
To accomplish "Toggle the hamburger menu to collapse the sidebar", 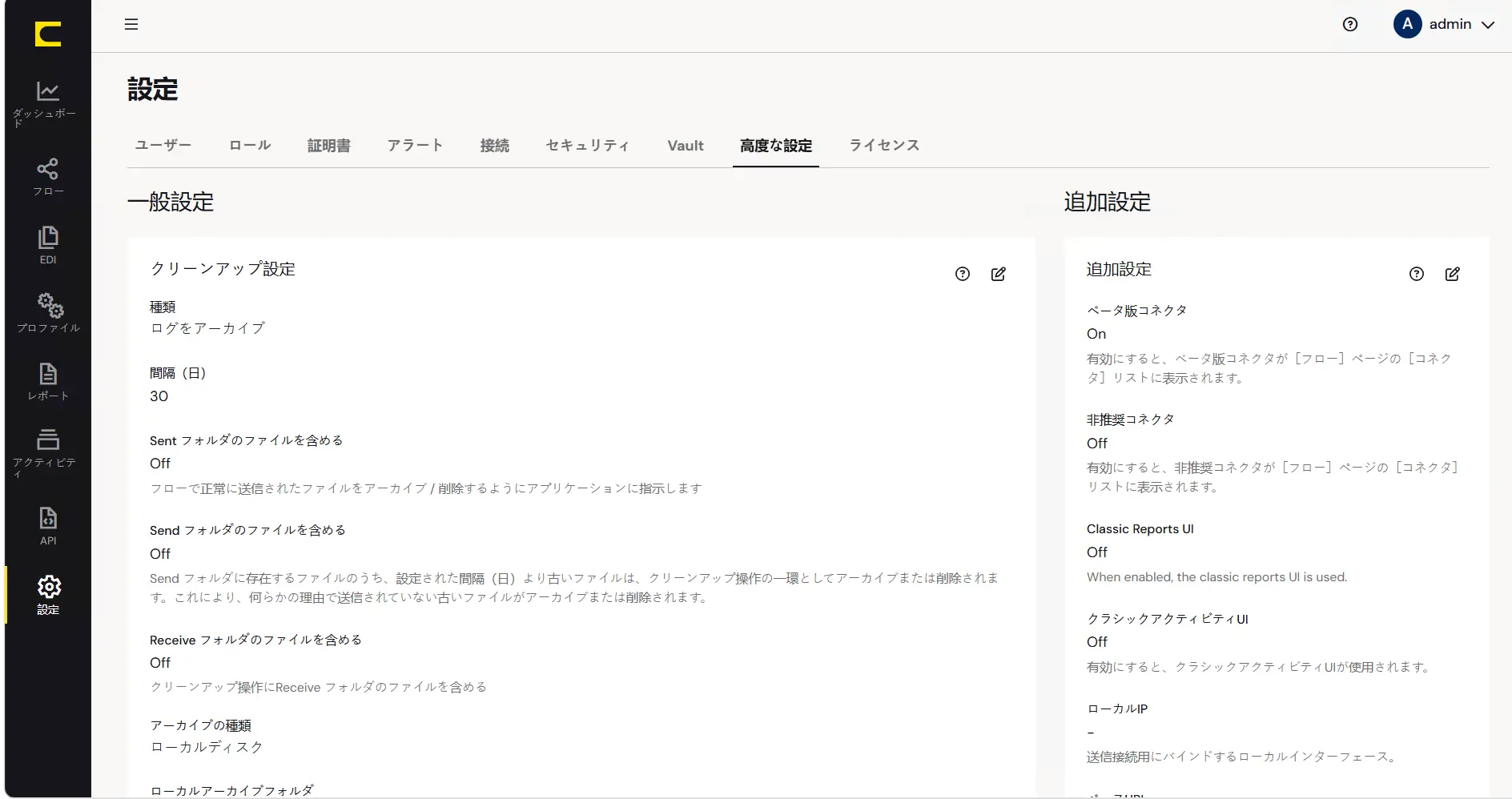I will [131, 25].
